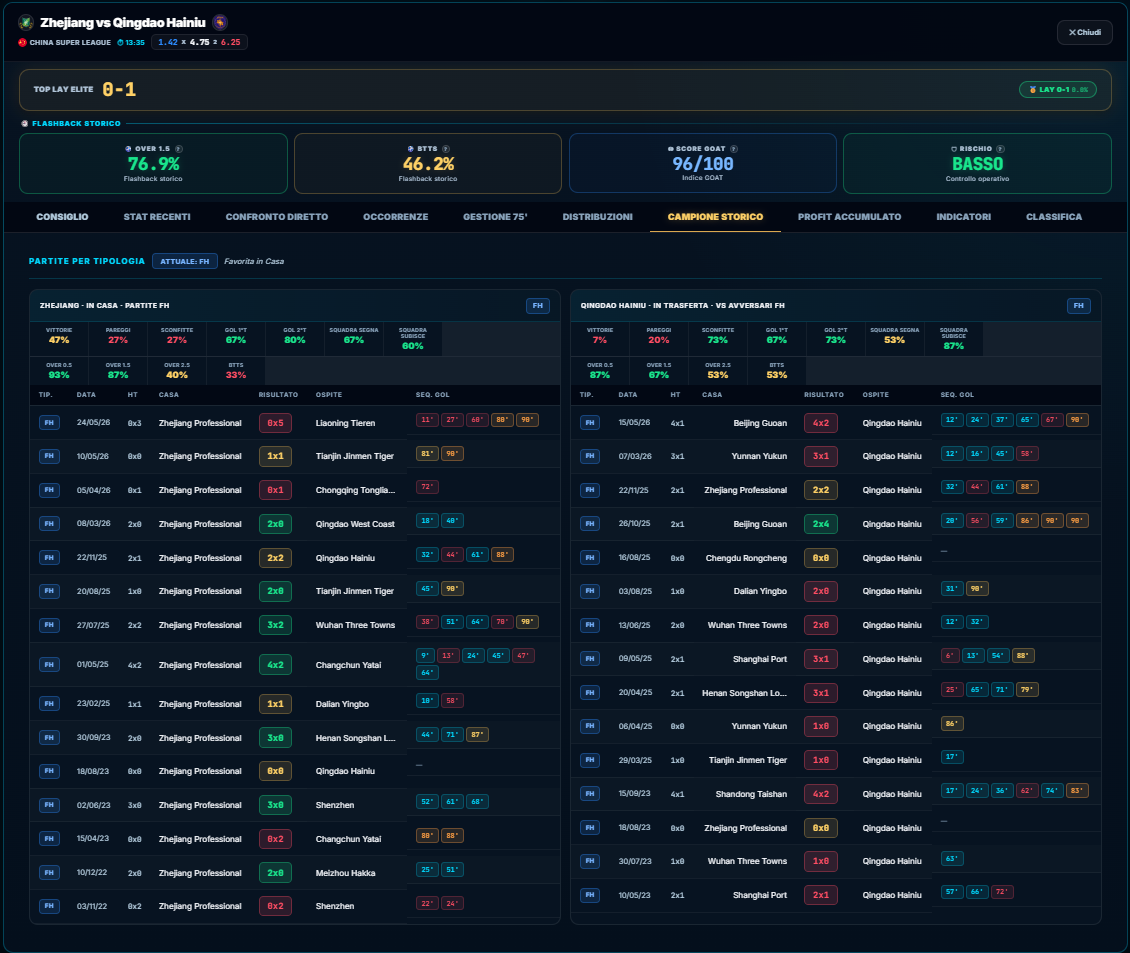Select the 0x5 result versus Liaoning Tieren
This screenshot has width=1130, height=953.
tap(275, 423)
